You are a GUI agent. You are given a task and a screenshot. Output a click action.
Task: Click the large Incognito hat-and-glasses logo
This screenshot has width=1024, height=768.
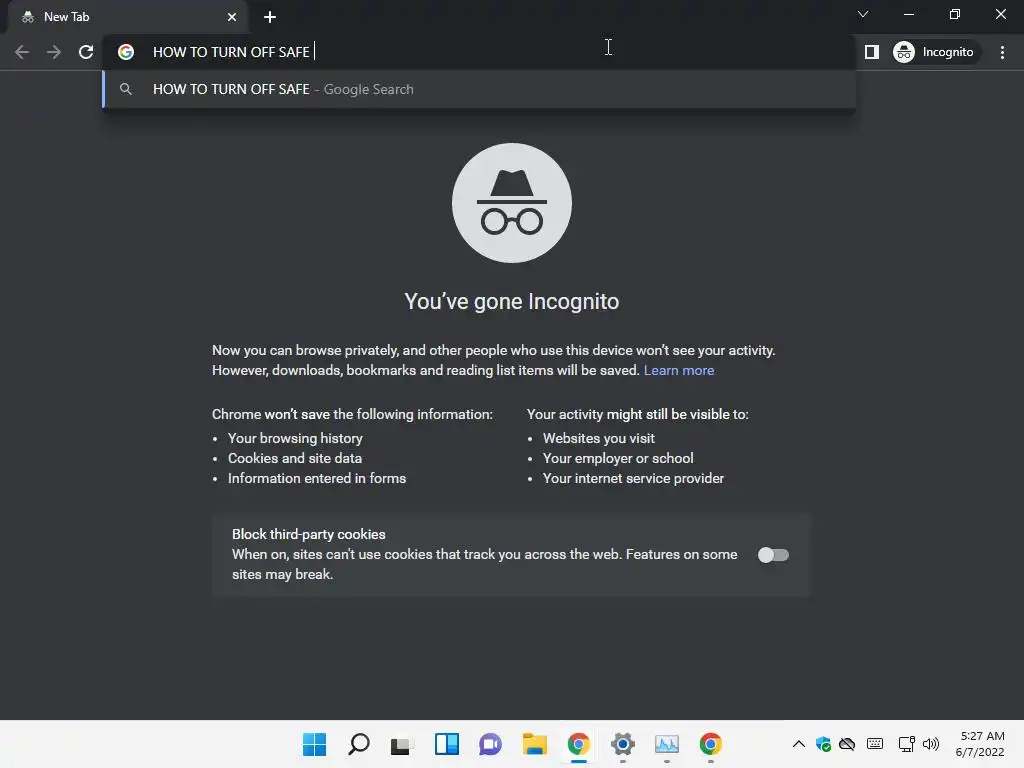512,203
